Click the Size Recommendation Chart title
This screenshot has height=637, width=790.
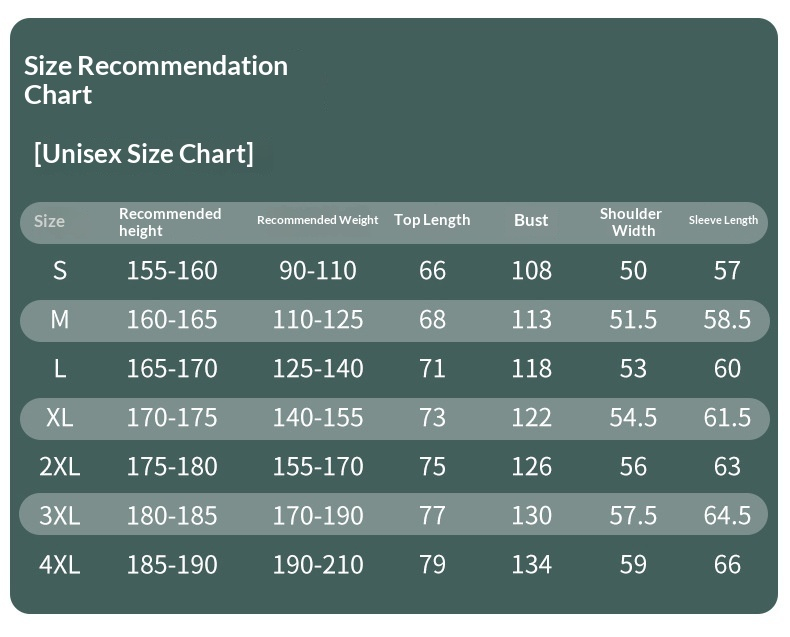pyautogui.click(x=155, y=80)
